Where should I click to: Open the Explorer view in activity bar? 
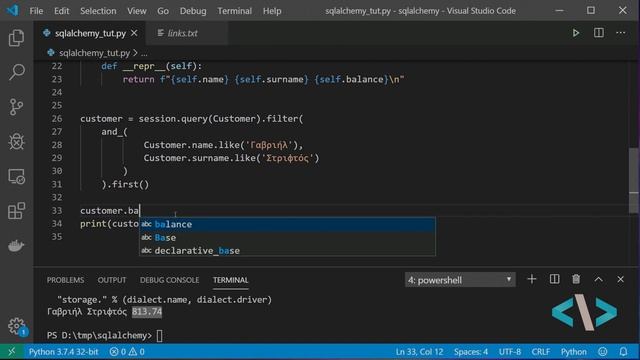point(16,38)
